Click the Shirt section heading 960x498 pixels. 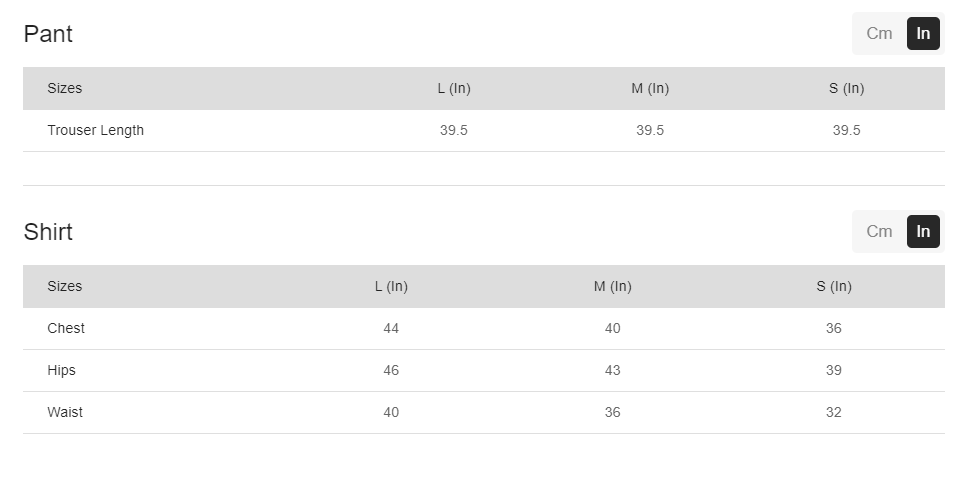(x=48, y=232)
